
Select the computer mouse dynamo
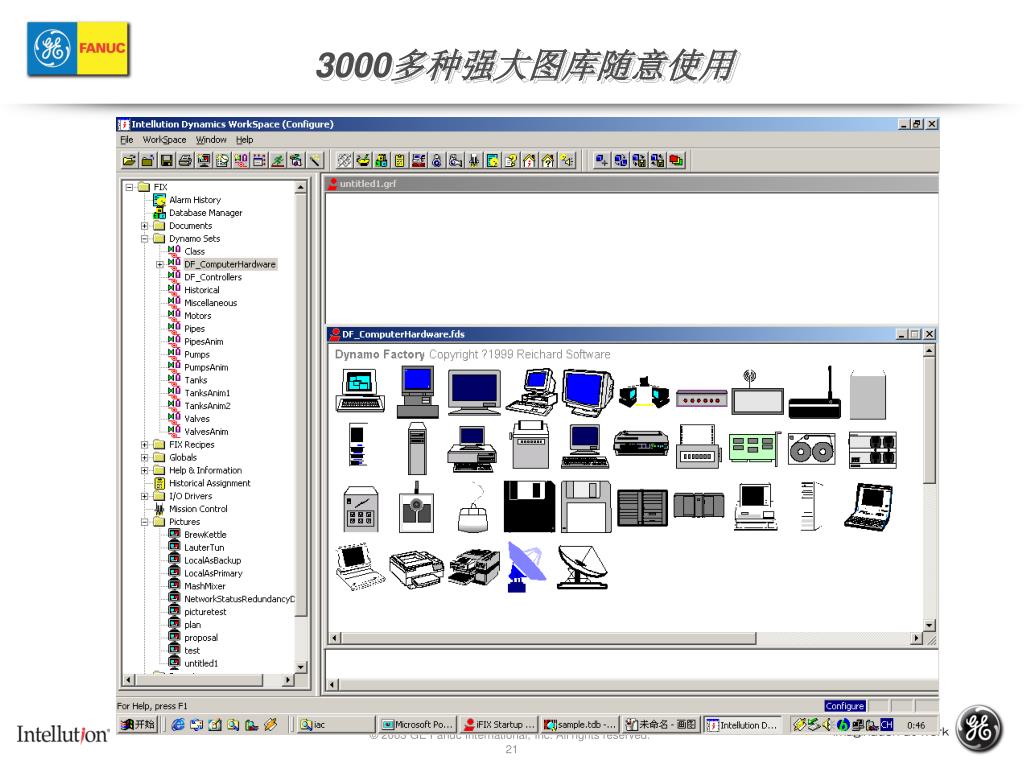(x=473, y=509)
